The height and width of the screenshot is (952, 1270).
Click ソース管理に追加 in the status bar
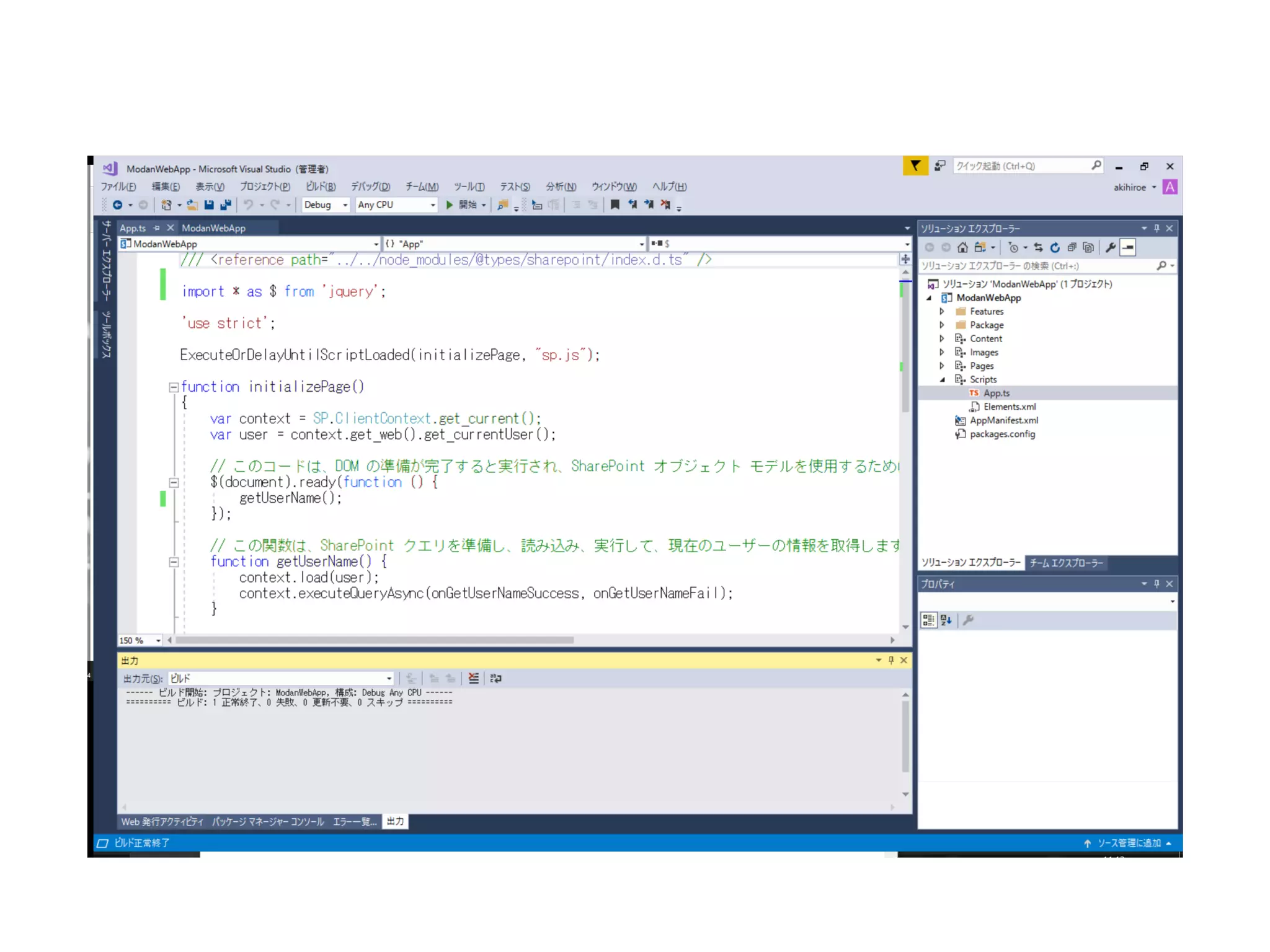1128,843
